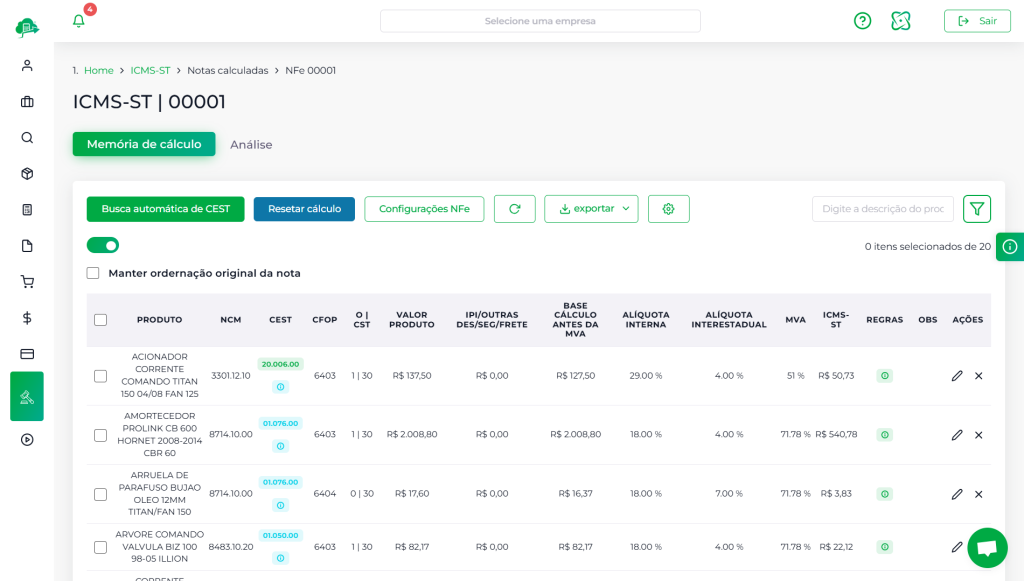Open the chat bubble widget

[x=987, y=548]
